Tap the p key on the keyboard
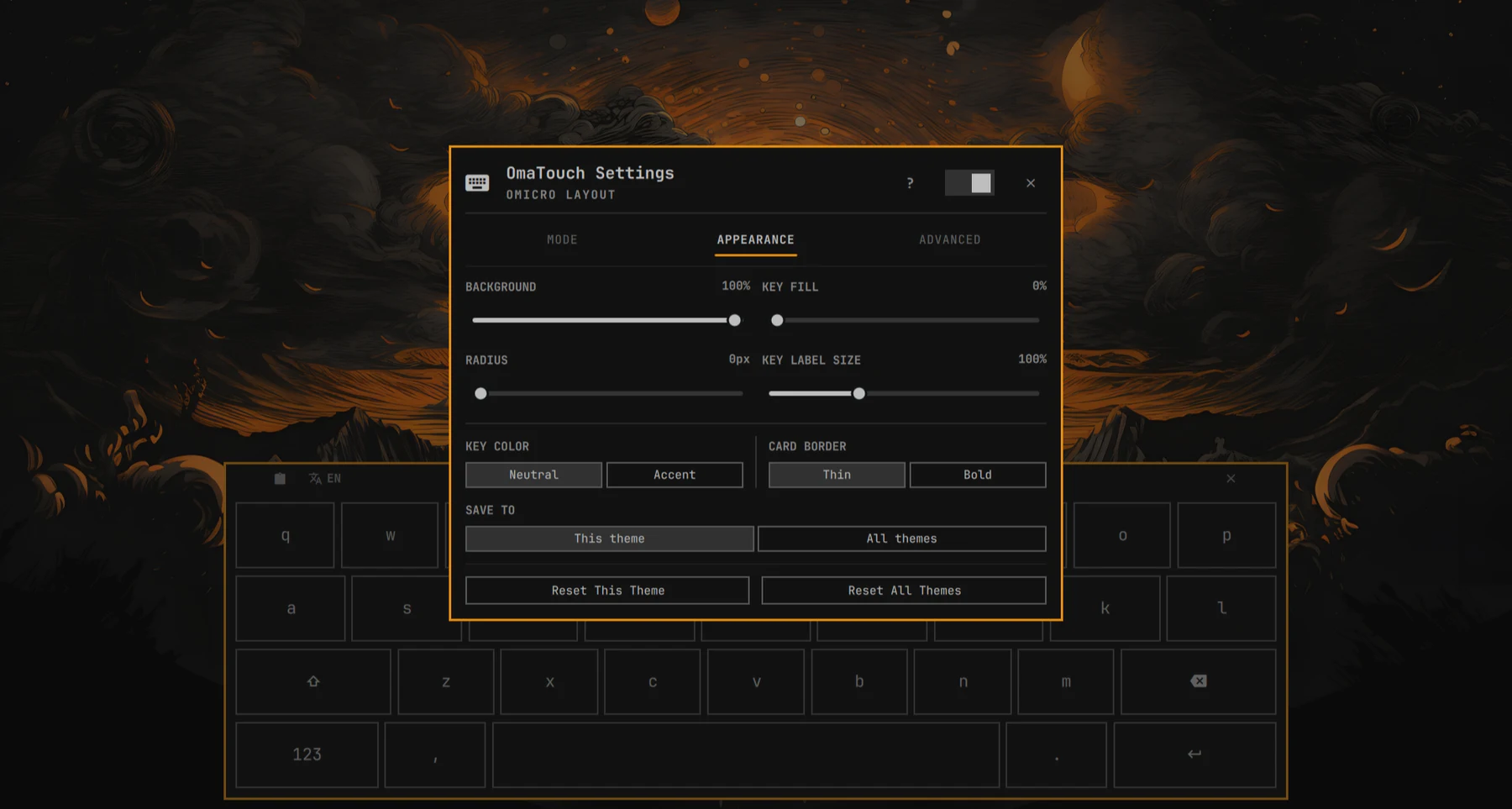This screenshot has height=809, width=1512. pos(1226,535)
